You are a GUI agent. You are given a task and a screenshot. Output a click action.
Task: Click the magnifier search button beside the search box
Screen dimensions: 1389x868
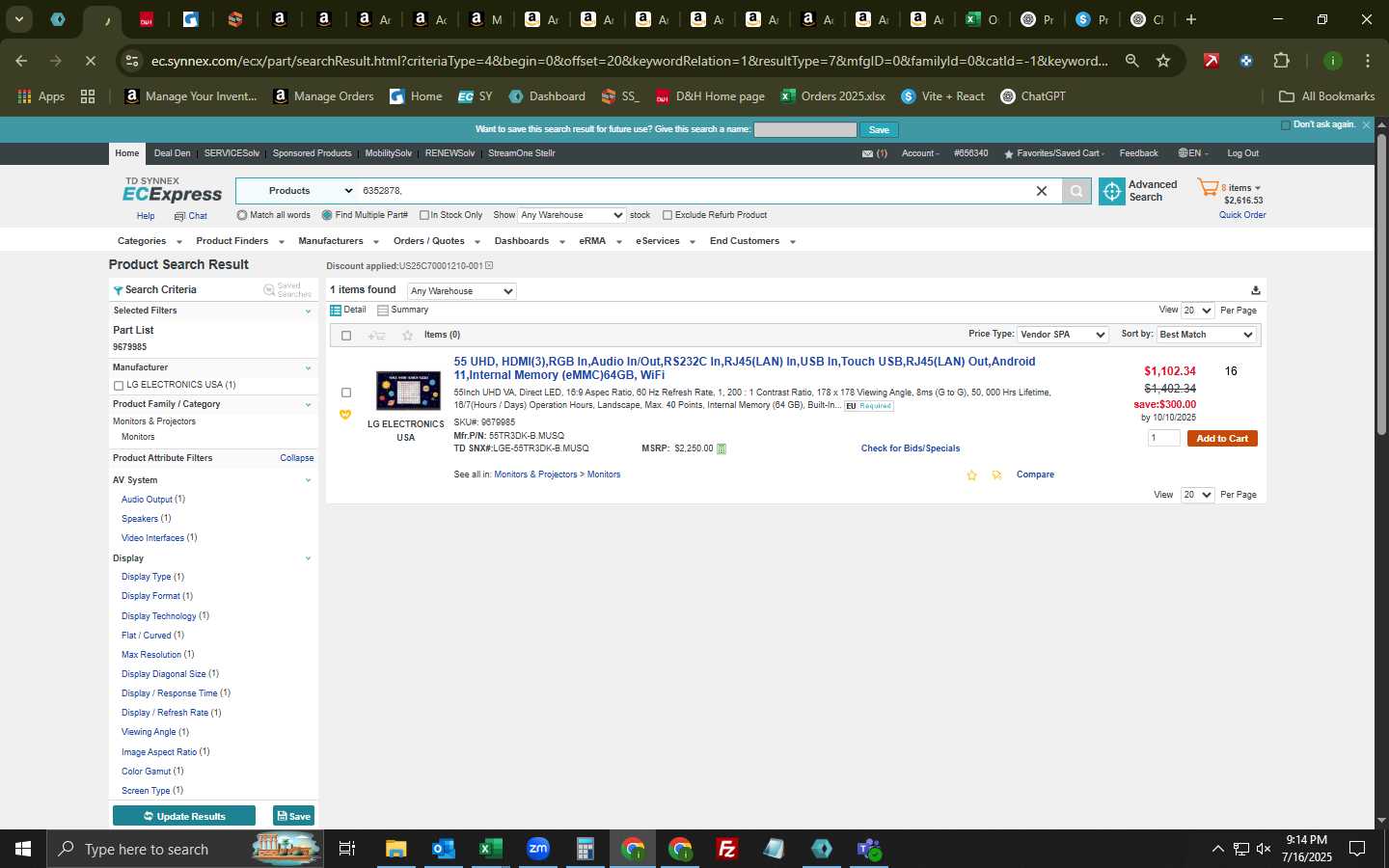(1076, 191)
